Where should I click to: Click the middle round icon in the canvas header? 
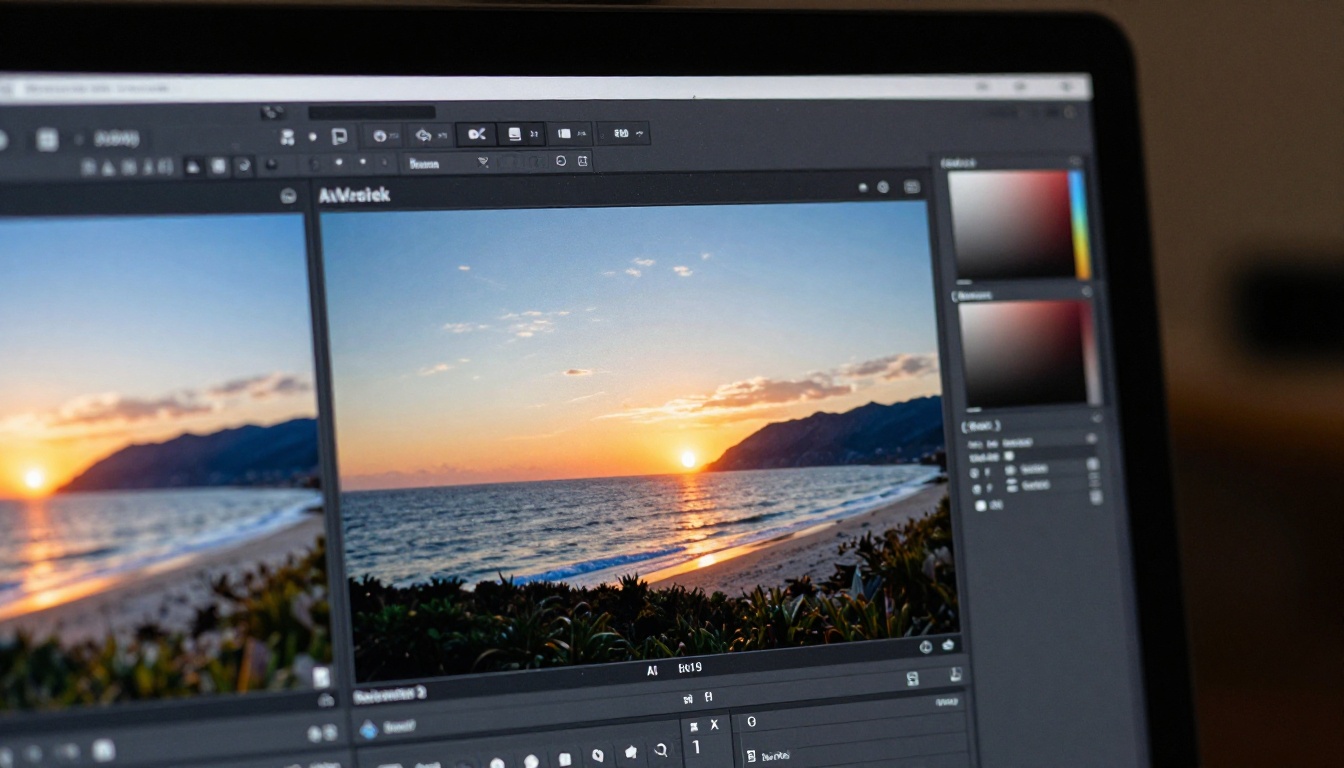(883, 187)
